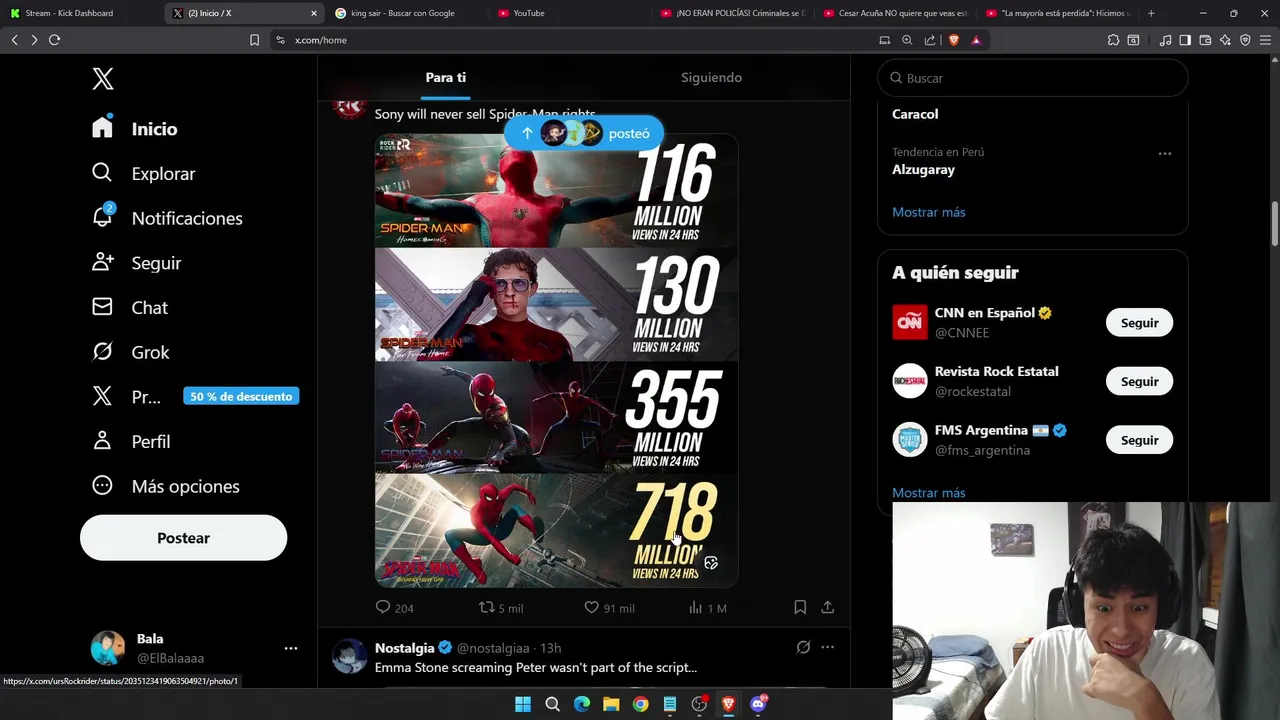Follow CNN en Español
Image resolution: width=1280 pixels, height=720 pixels.
1139,323
